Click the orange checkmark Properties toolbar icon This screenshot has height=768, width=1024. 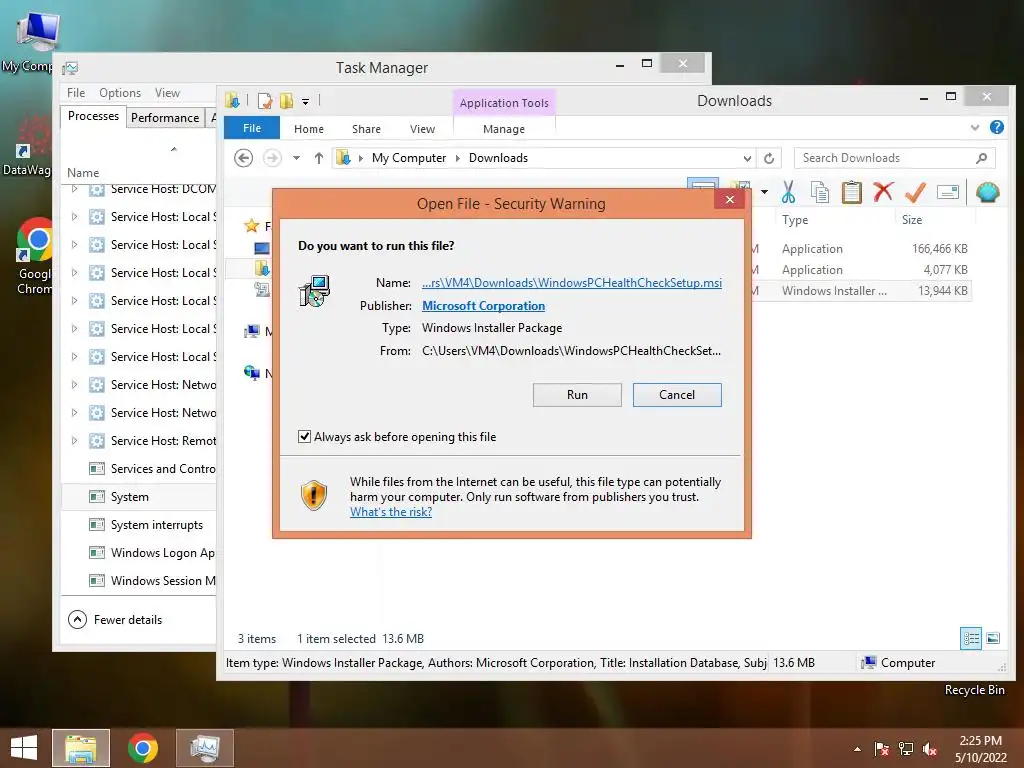click(915, 192)
